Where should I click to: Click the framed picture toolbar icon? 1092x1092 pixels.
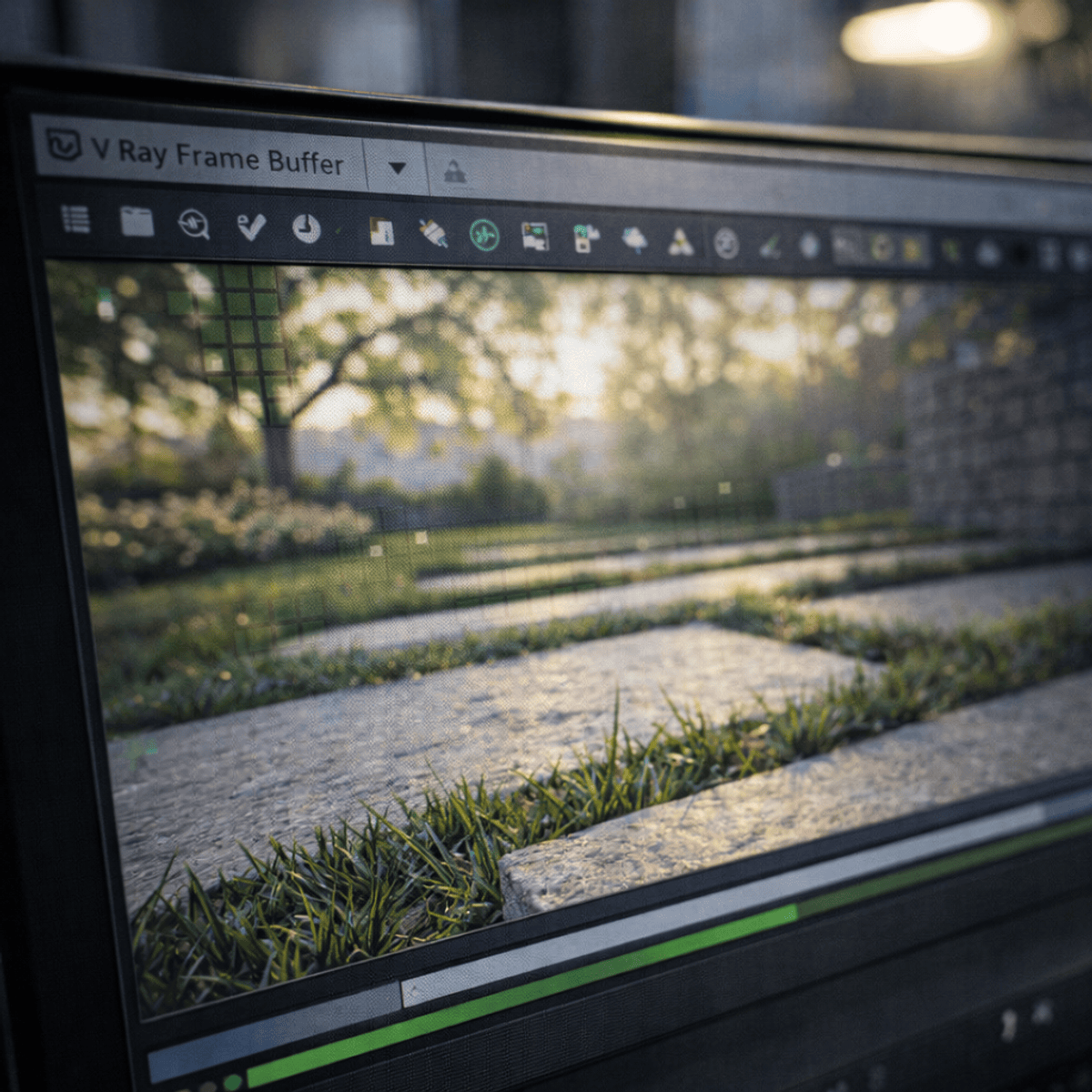click(x=535, y=237)
